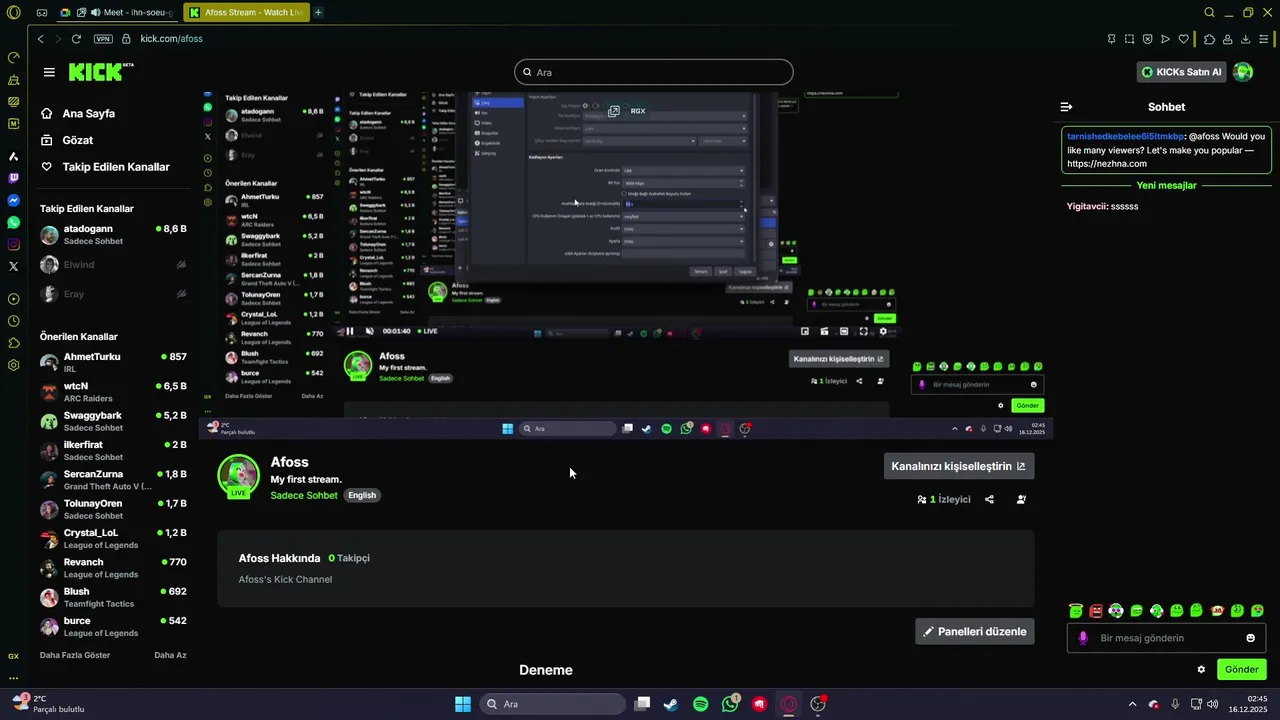The image size is (1280, 720).
Task: Click chat username Yigitavcii
Action: tap(1087, 206)
